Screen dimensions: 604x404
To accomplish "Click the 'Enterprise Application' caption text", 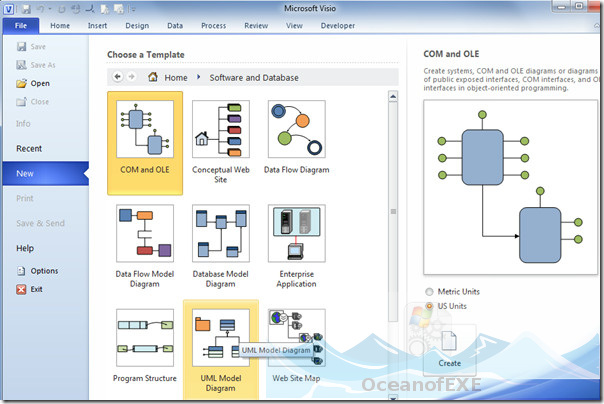I will point(297,279).
